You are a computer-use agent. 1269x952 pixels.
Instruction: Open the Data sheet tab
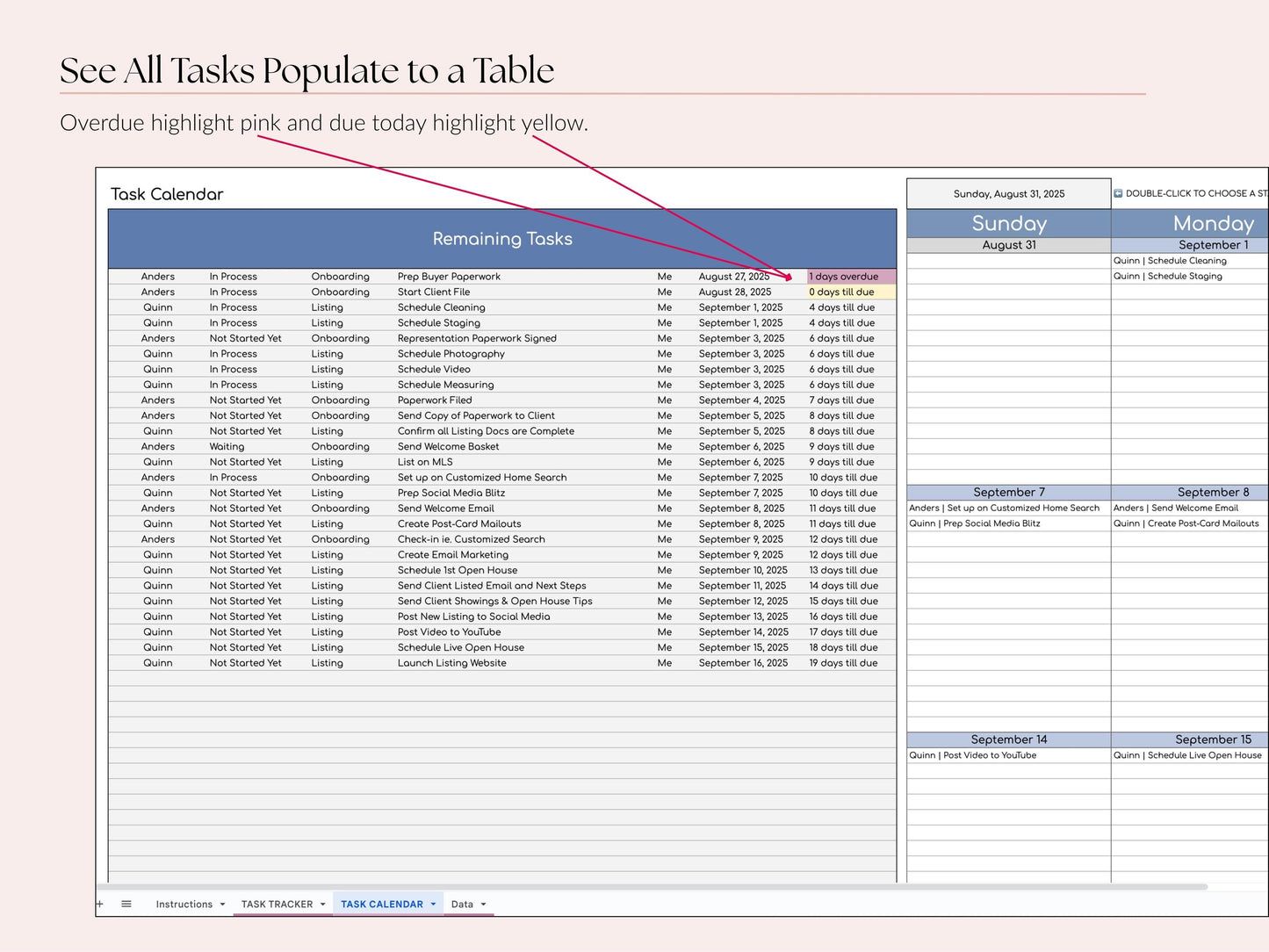pyautogui.click(x=462, y=904)
